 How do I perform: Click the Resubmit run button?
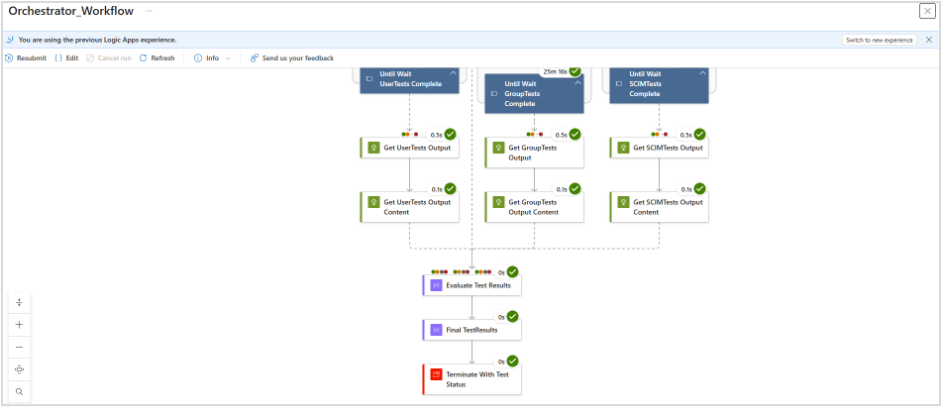pyautogui.click(x=25, y=58)
